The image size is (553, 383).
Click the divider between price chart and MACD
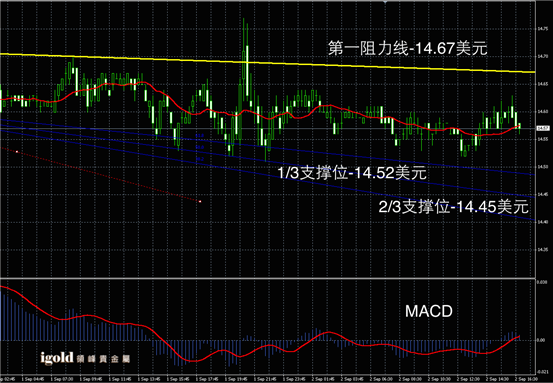click(x=268, y=278)
